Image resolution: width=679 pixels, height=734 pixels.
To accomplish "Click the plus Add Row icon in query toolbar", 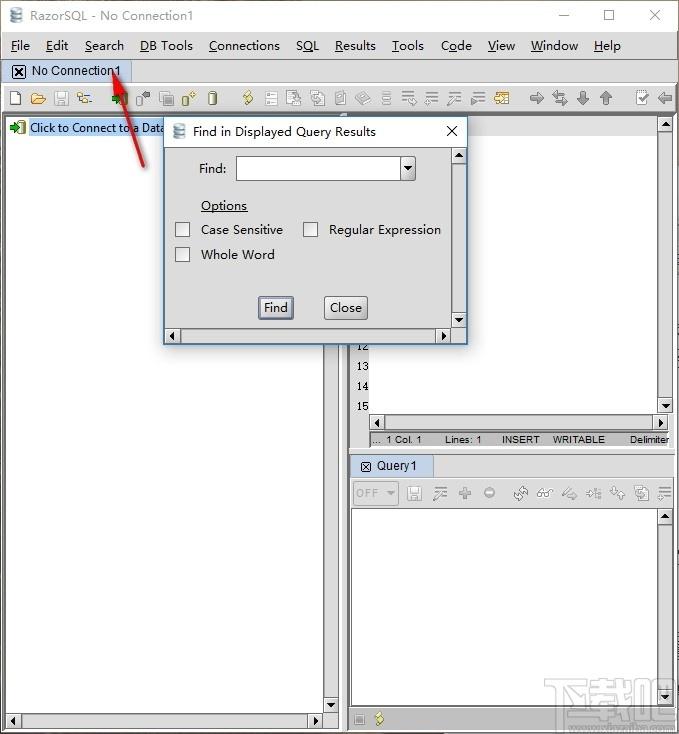I will click(x=465, y=493).
